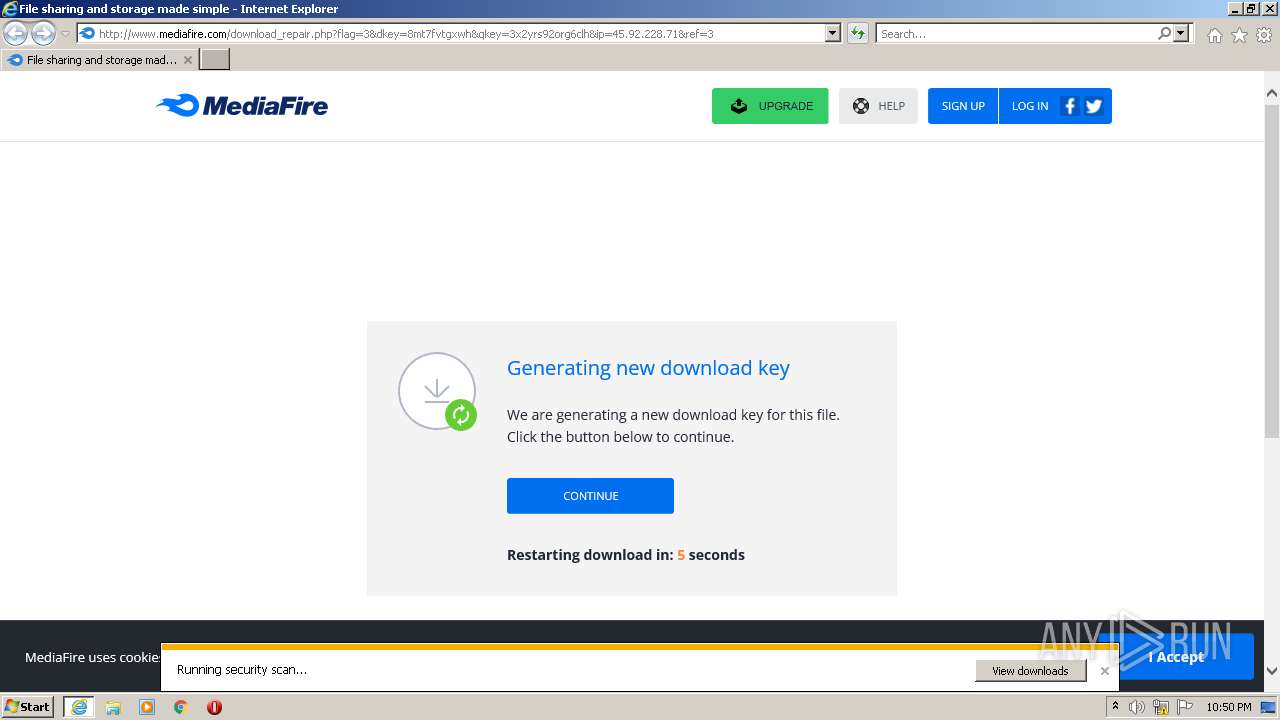Click the Running security scan text

pos(242,670)
